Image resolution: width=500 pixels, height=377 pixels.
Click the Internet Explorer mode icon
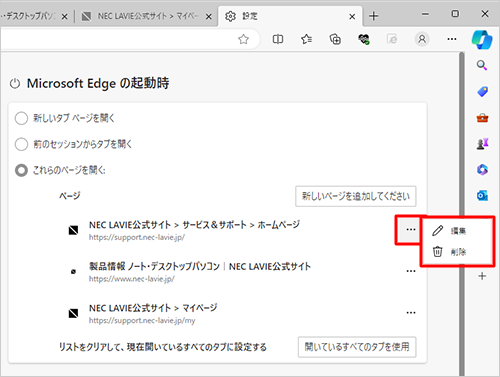point(392,39)
